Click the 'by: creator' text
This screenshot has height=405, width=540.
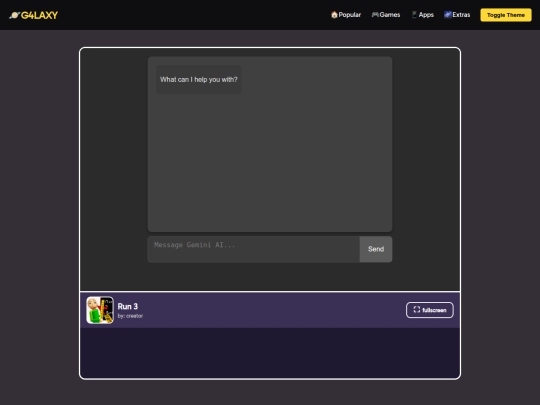pyautogui.click(x=130, y=316)
